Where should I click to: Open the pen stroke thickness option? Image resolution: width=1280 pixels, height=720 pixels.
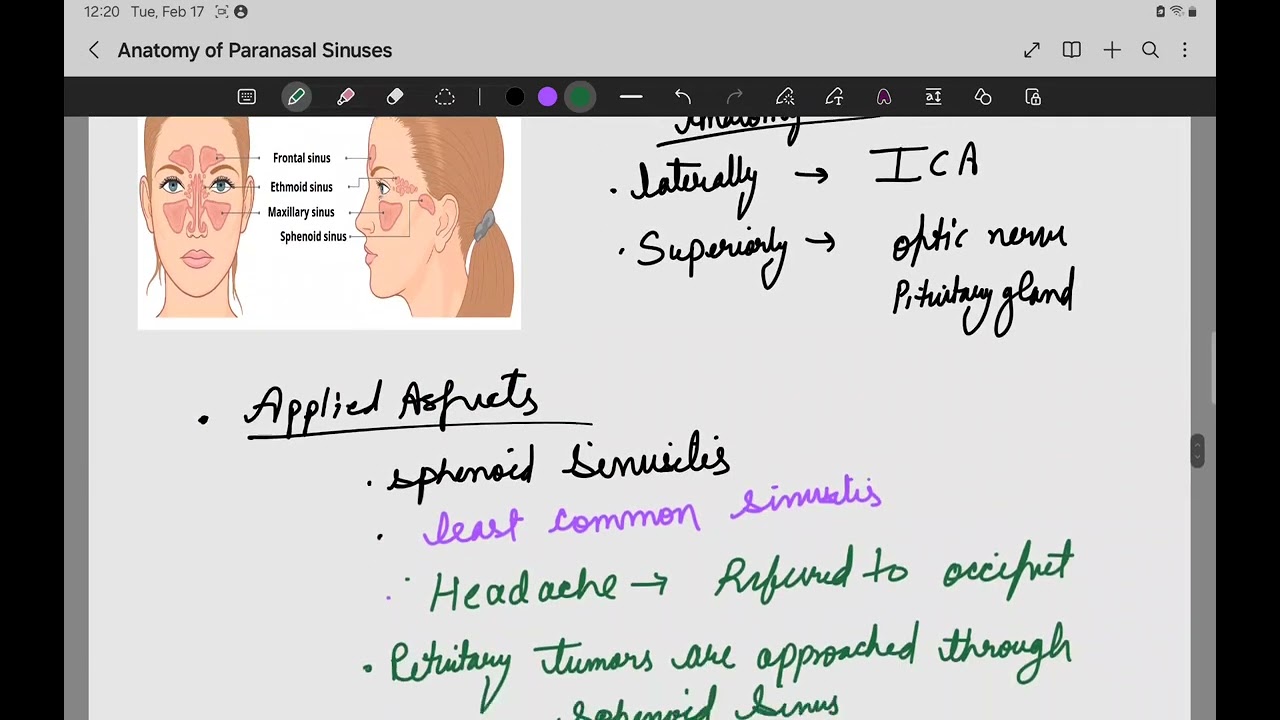pos(631,97)
